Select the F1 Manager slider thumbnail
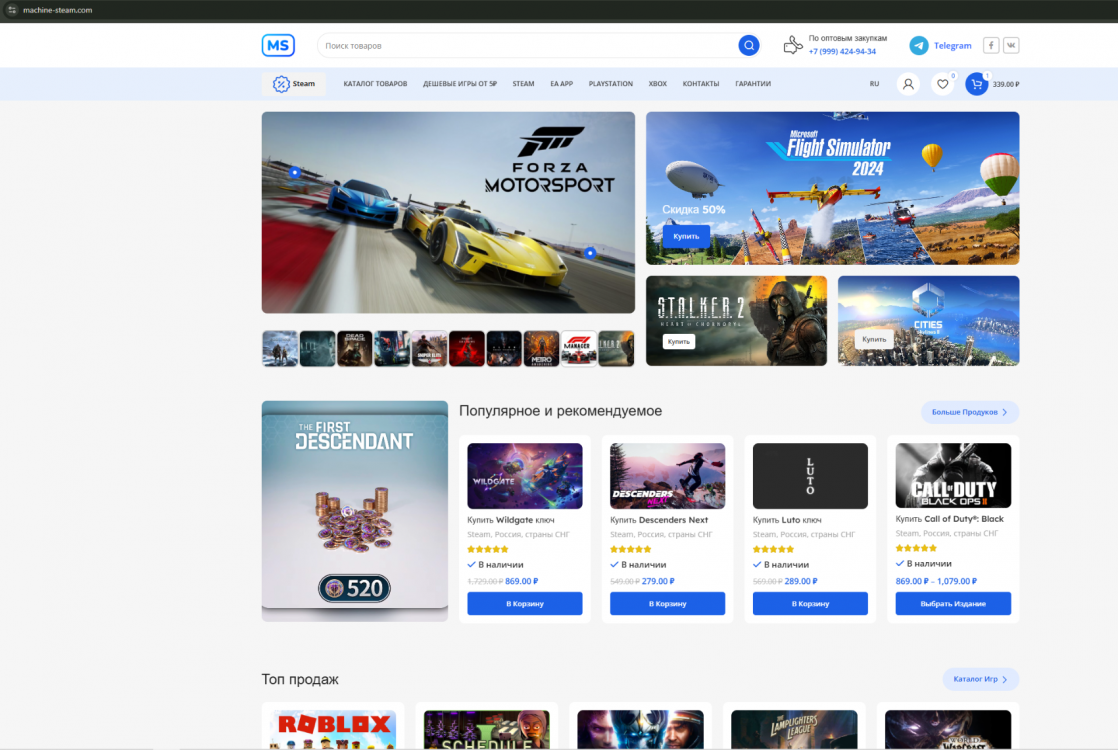This screenshot has width=1118, height=750. coord(579,349)
